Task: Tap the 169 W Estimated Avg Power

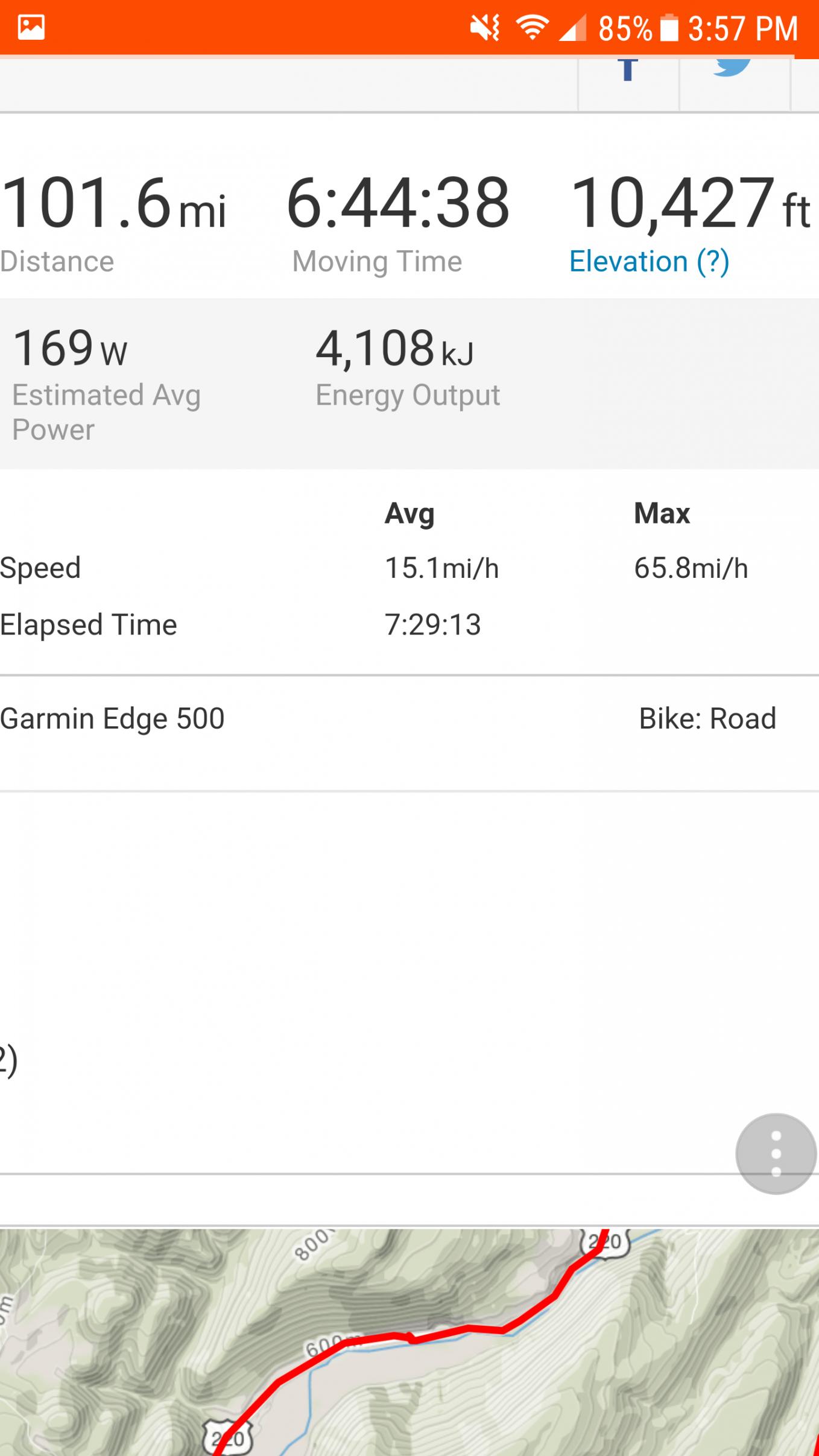Action: tap(70, 349)
